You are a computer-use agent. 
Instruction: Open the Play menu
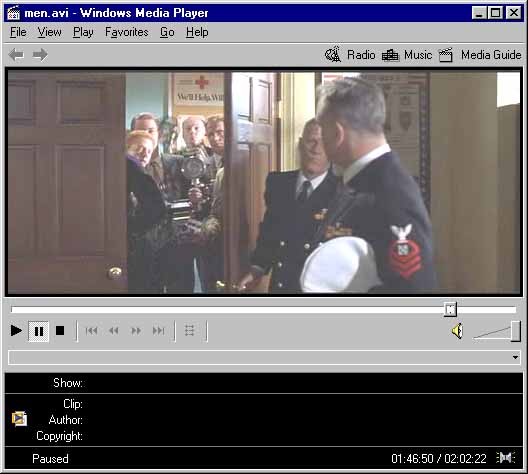pyautogui.click(x=83, y=32)
